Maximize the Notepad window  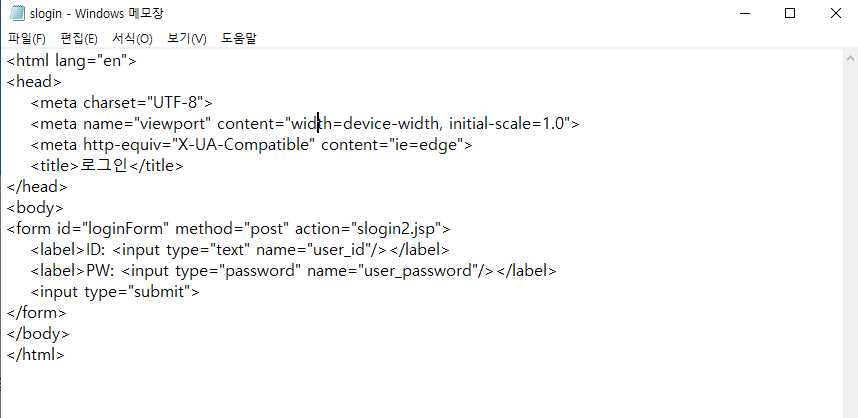pyautogui.click(x=790, y=13)
